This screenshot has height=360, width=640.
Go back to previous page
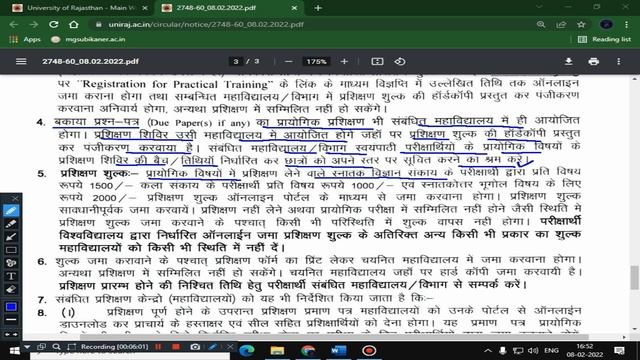pyautogui.click(x=13, y=24)
